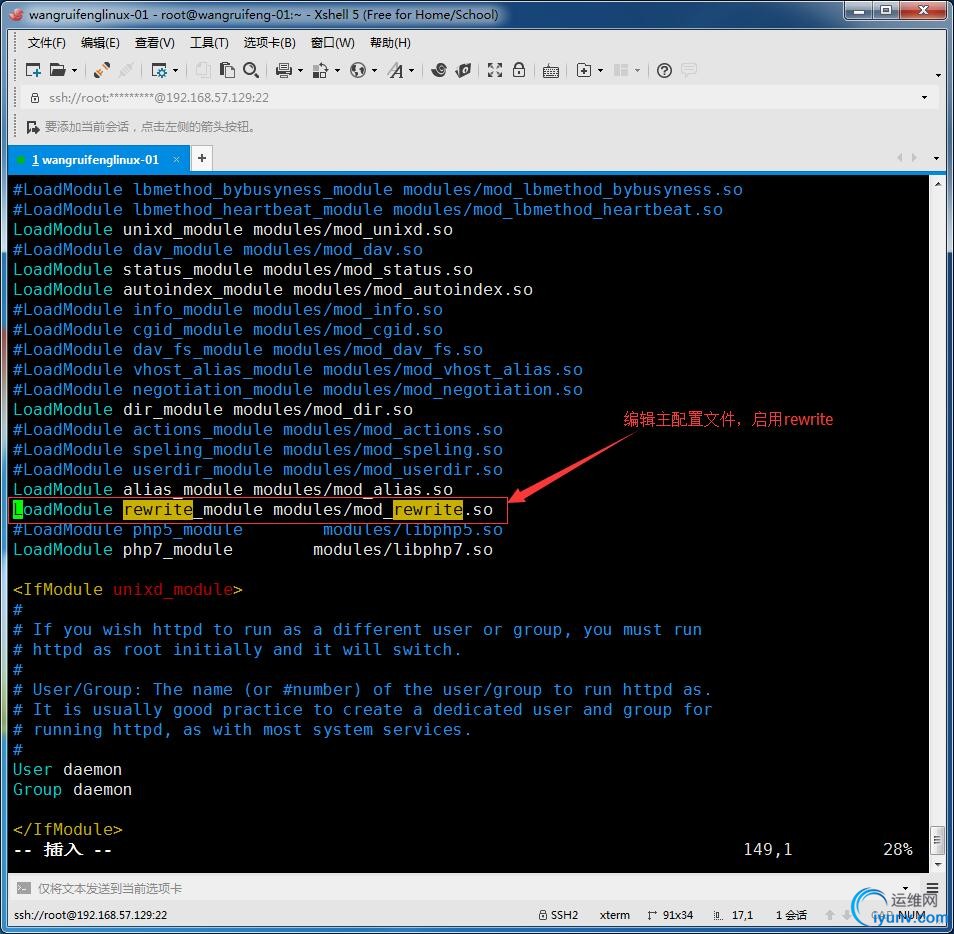Screen dimensions: 954x934
Task: Click the New Session icon
Action: (33, 70)
